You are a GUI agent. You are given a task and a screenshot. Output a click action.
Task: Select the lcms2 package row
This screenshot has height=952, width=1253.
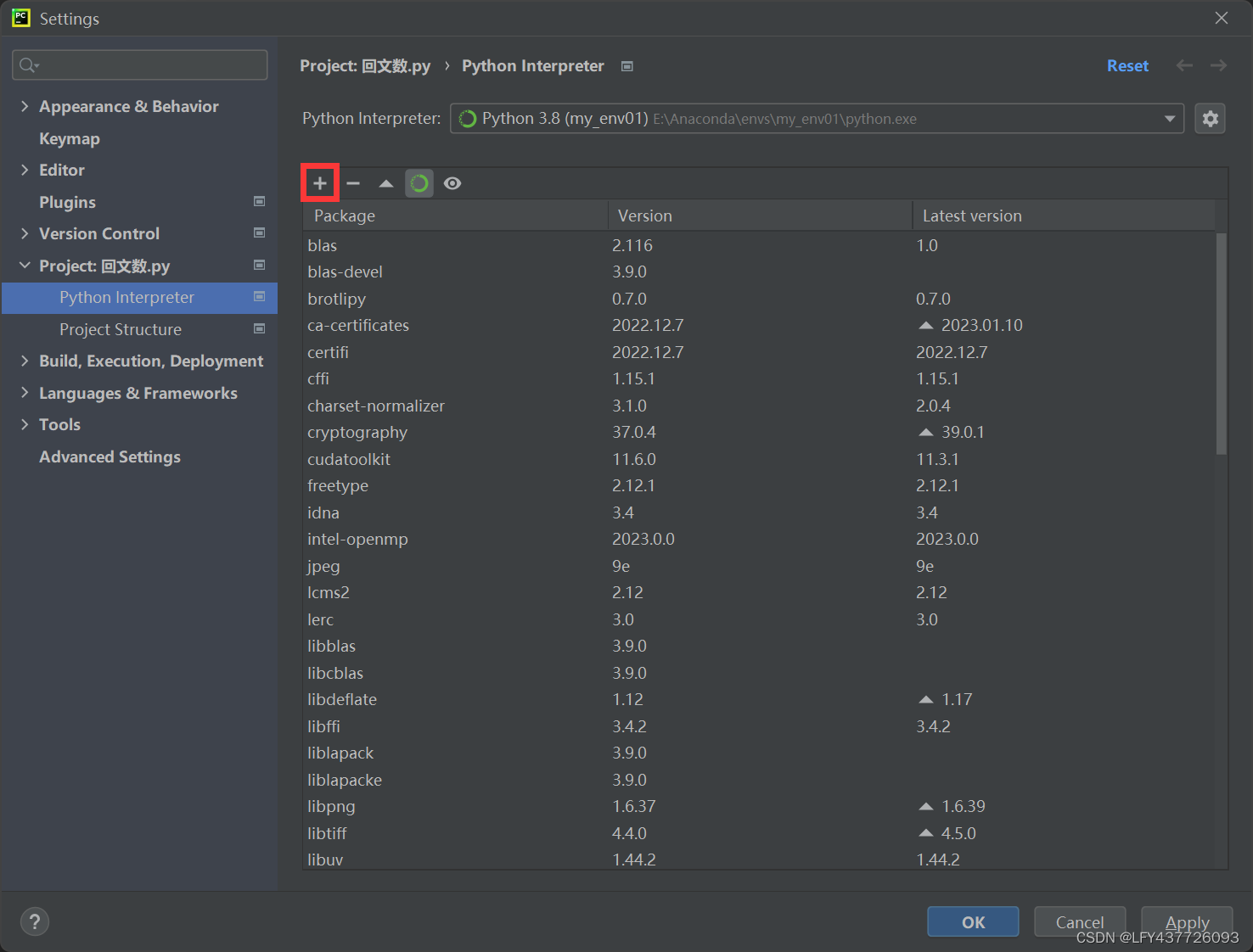(x=759, y=592)
